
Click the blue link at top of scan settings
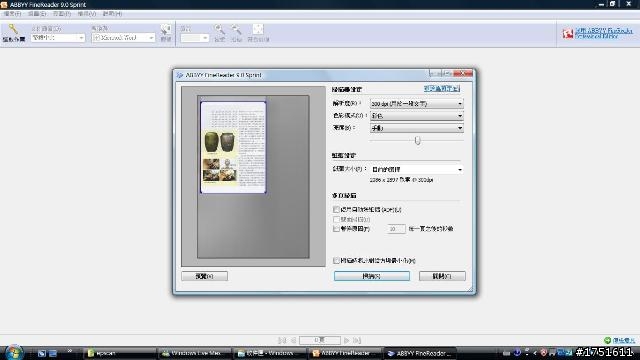pyautogui.click(x=442, y=89)
